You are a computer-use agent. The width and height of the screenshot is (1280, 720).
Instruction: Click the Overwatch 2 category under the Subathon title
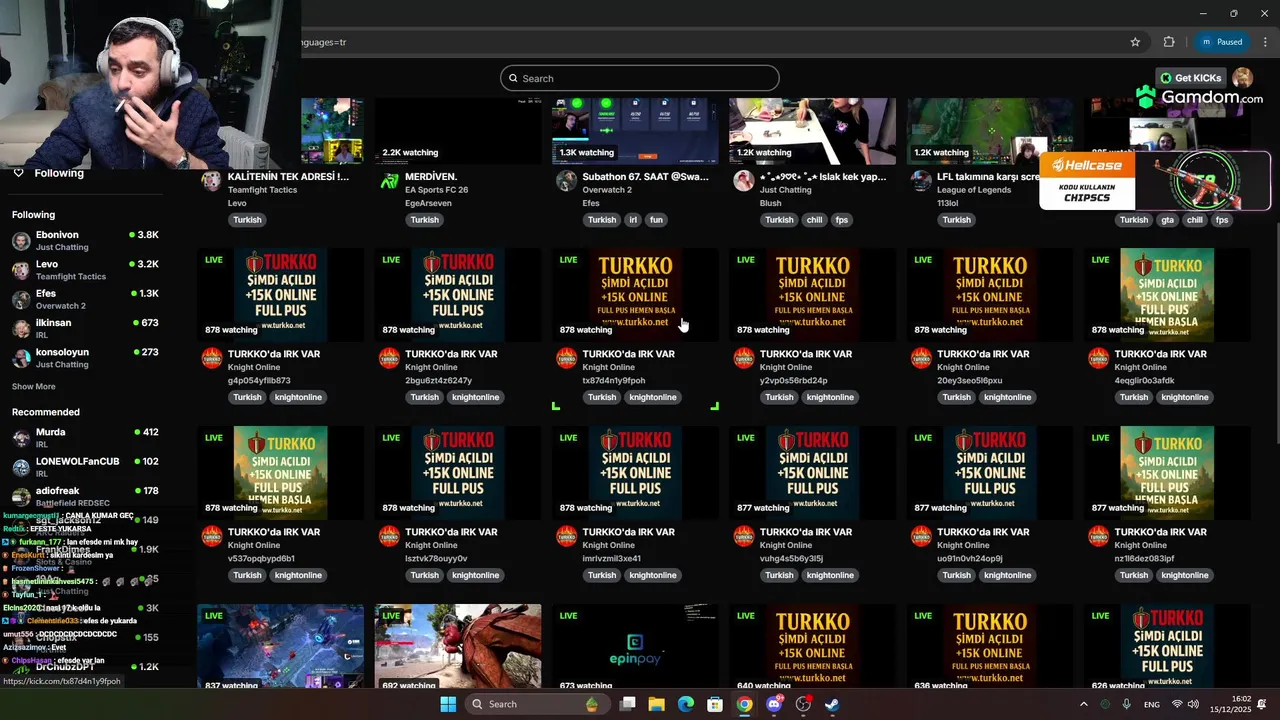(x=607, y=190)
